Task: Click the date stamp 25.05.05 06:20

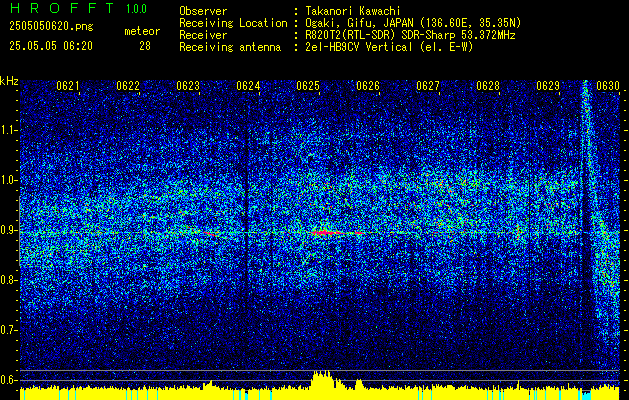Action: (x=51, y=46)
